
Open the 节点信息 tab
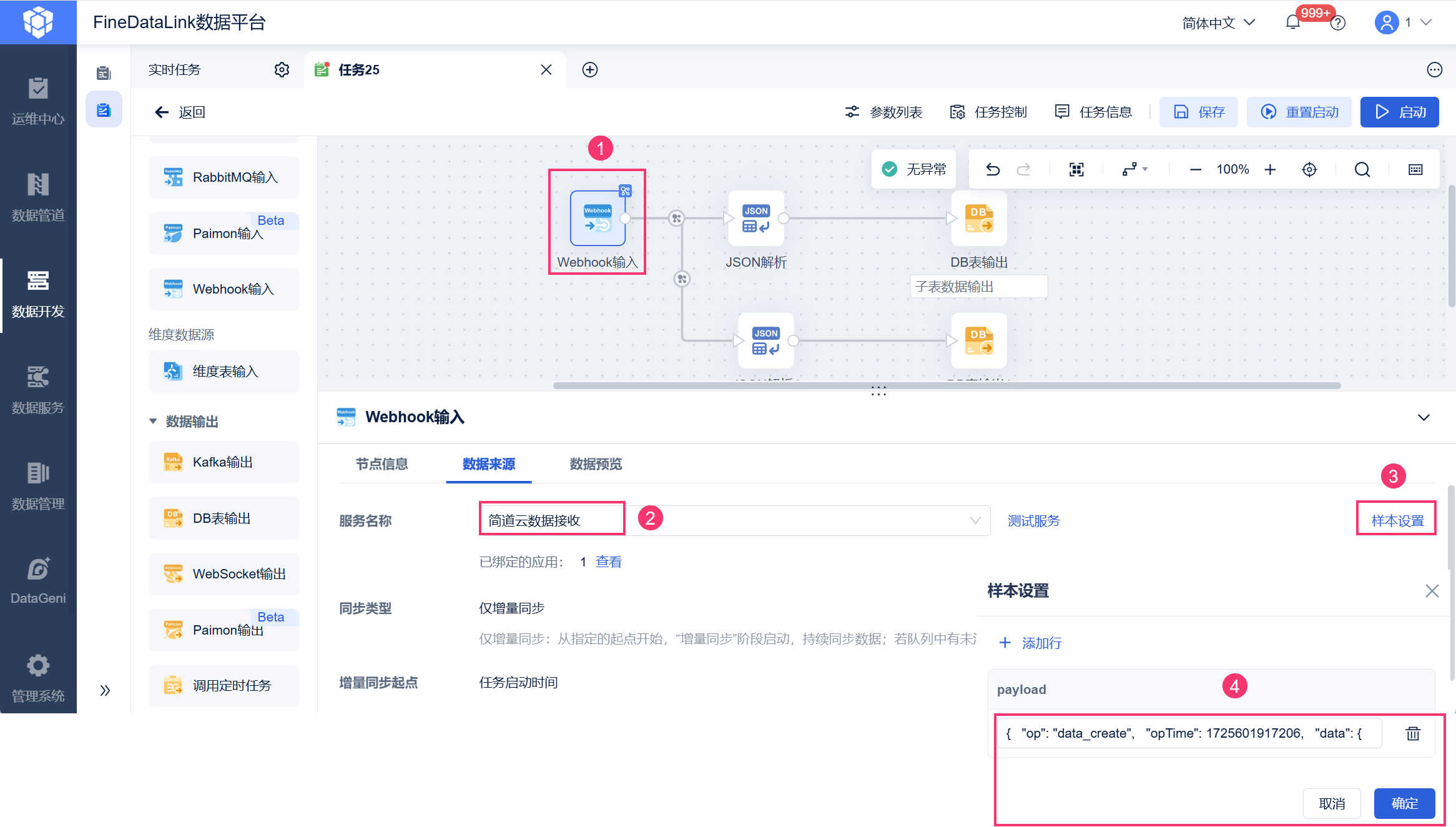(x=381, y=464)
